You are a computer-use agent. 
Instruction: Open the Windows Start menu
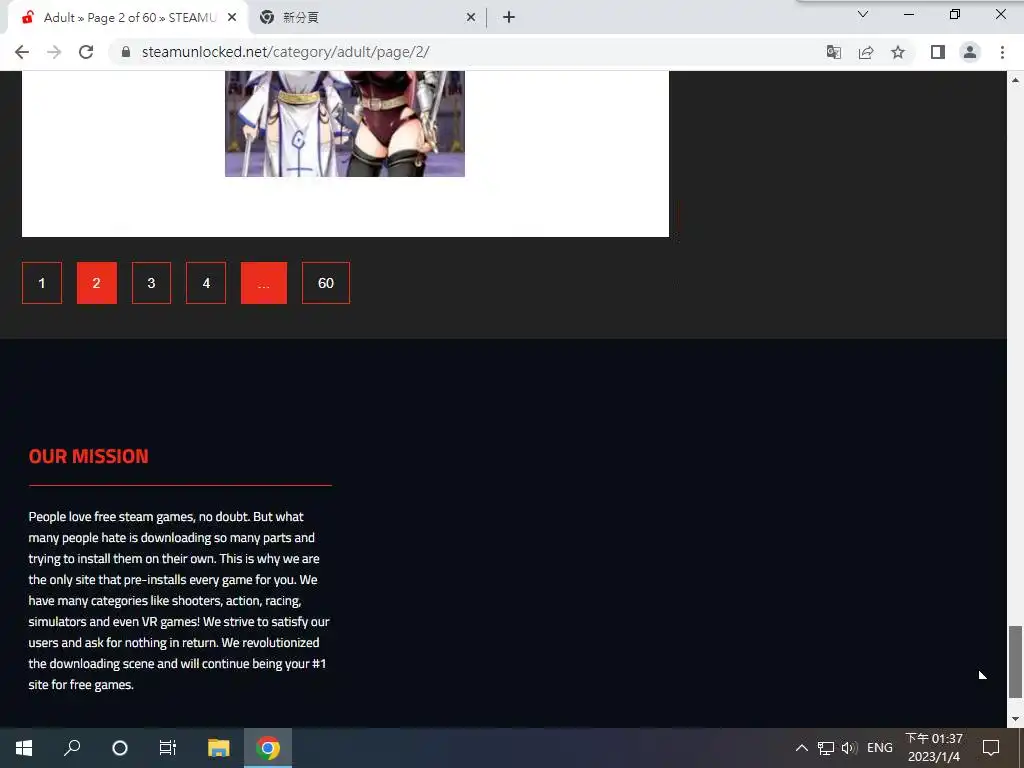pos(24,748)
